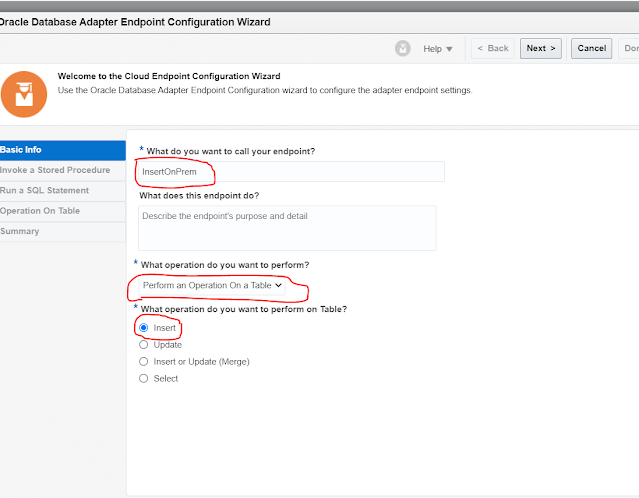Pick the Select radio option
The height and width of the screenshot is (498, 639).
pyautogui.click(x=143, y=379)
